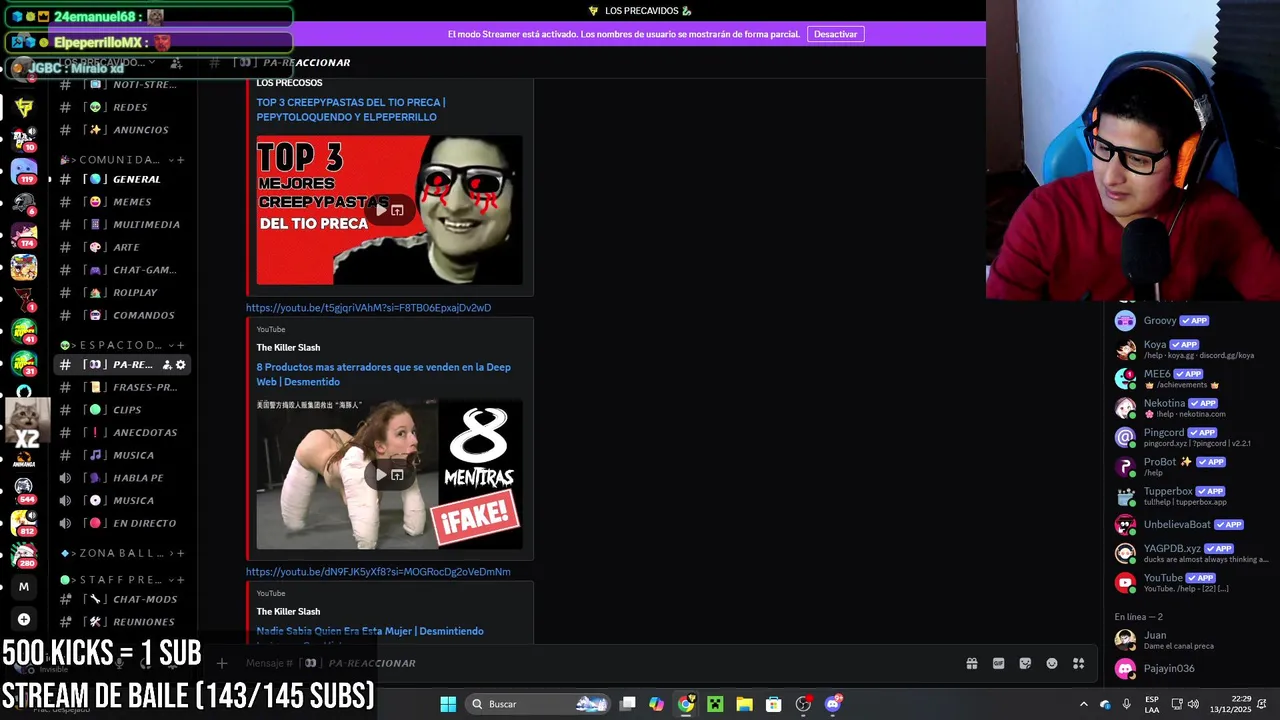Add a channel with plus next to ESPACIO D
Viewport: 1280px width, 720px height.
180,345
